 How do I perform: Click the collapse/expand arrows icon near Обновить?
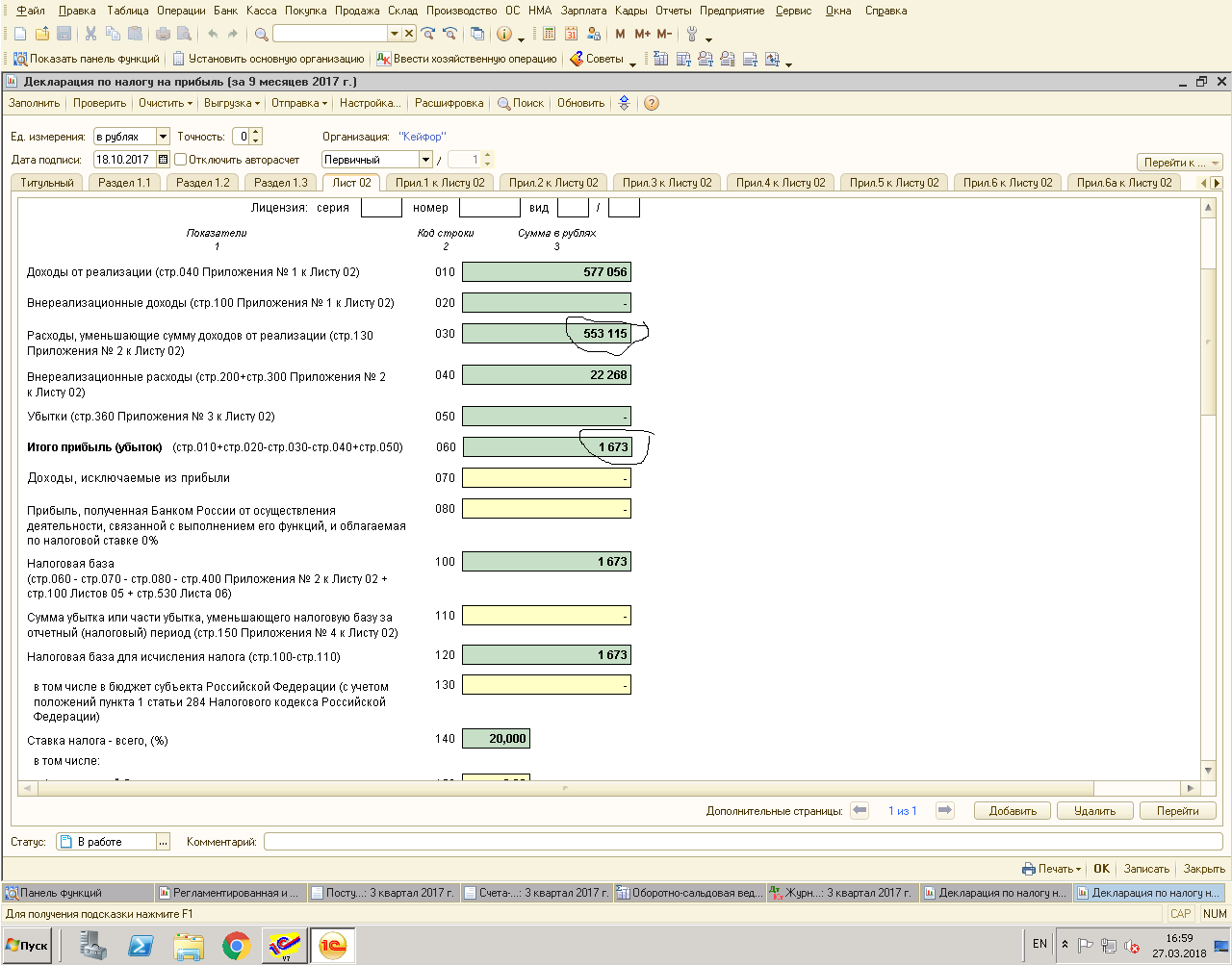(x=624, y=104)
